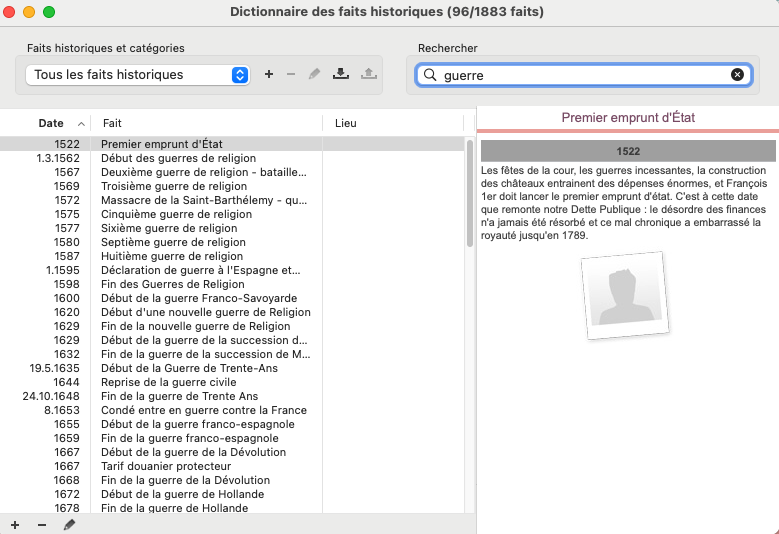Select row Massacre de la Saint-Barthélemy

coord(232,200)
